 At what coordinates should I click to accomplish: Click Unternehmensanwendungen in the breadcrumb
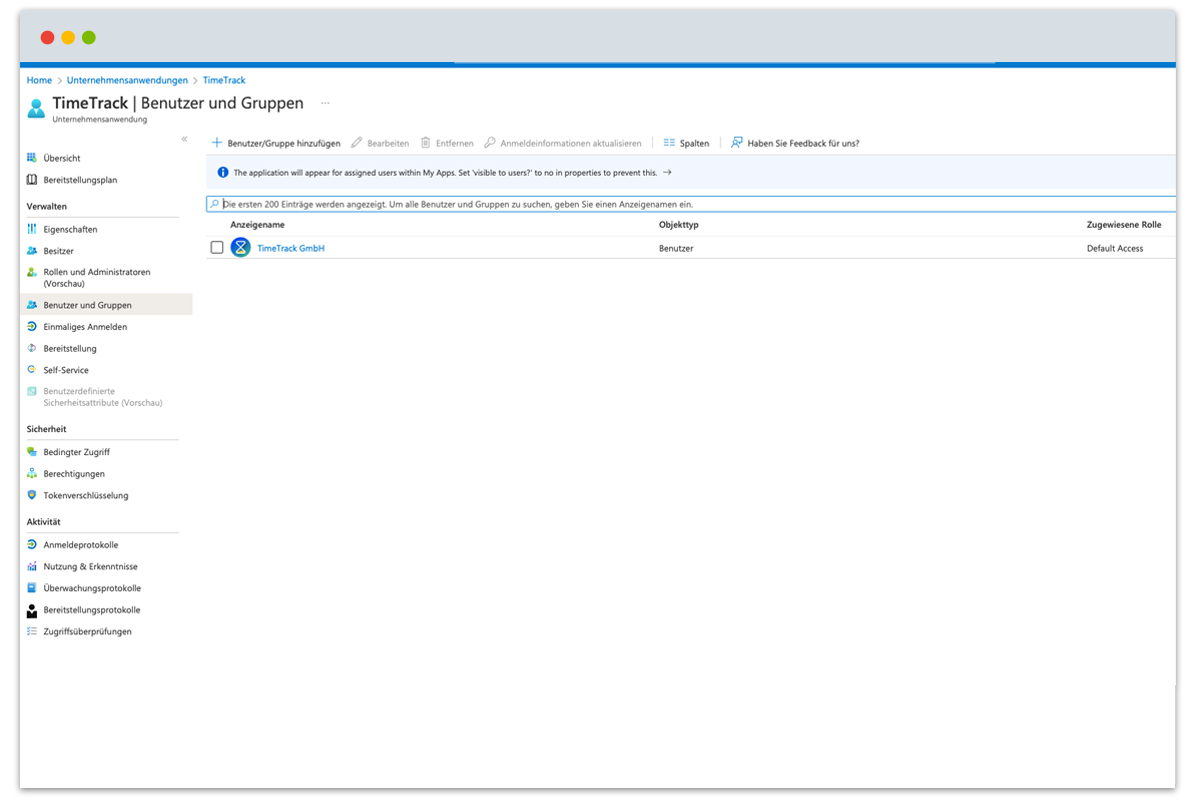point(127,80)
